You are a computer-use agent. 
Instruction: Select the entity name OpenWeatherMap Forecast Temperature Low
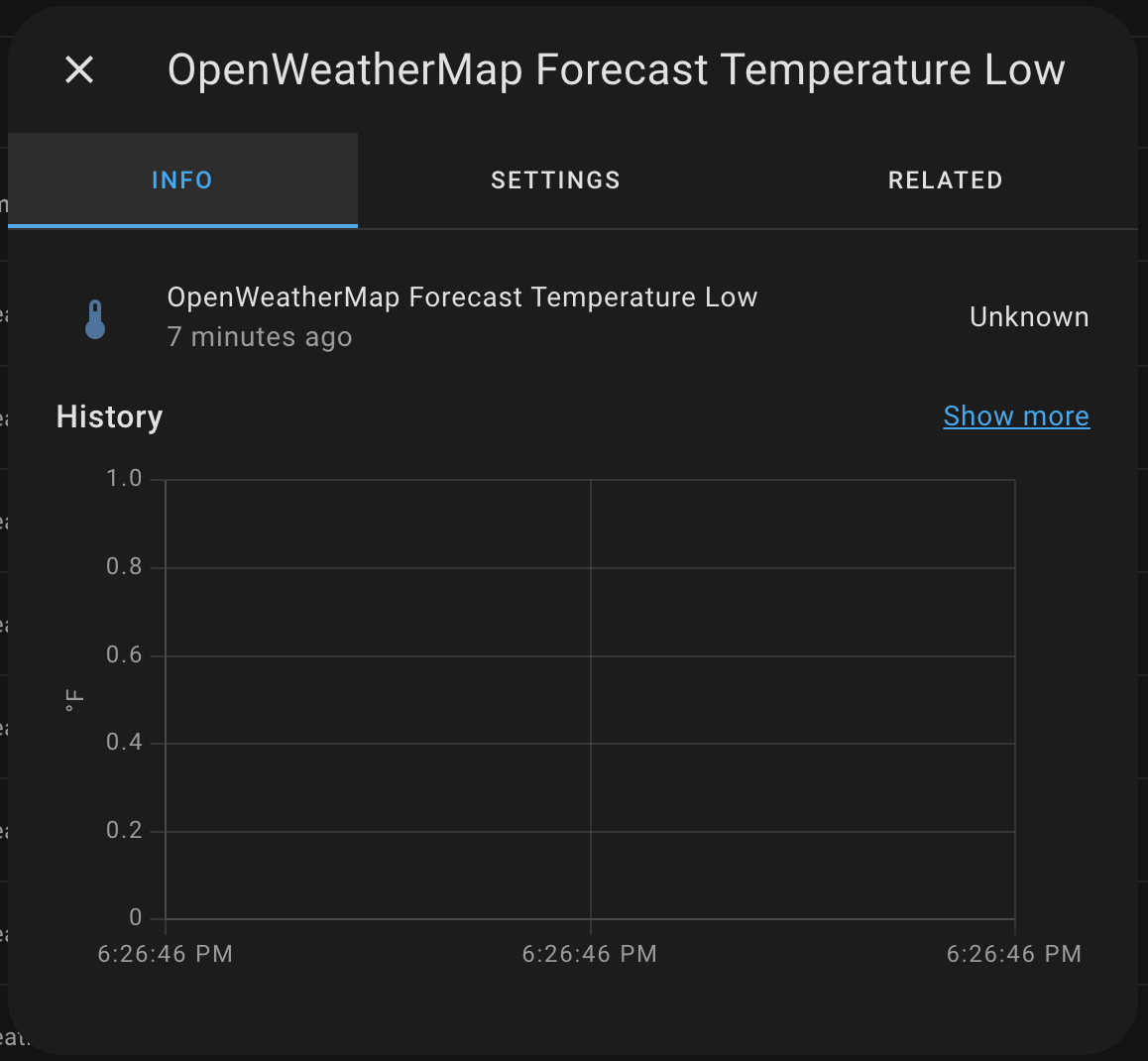(x=462, y=296)
